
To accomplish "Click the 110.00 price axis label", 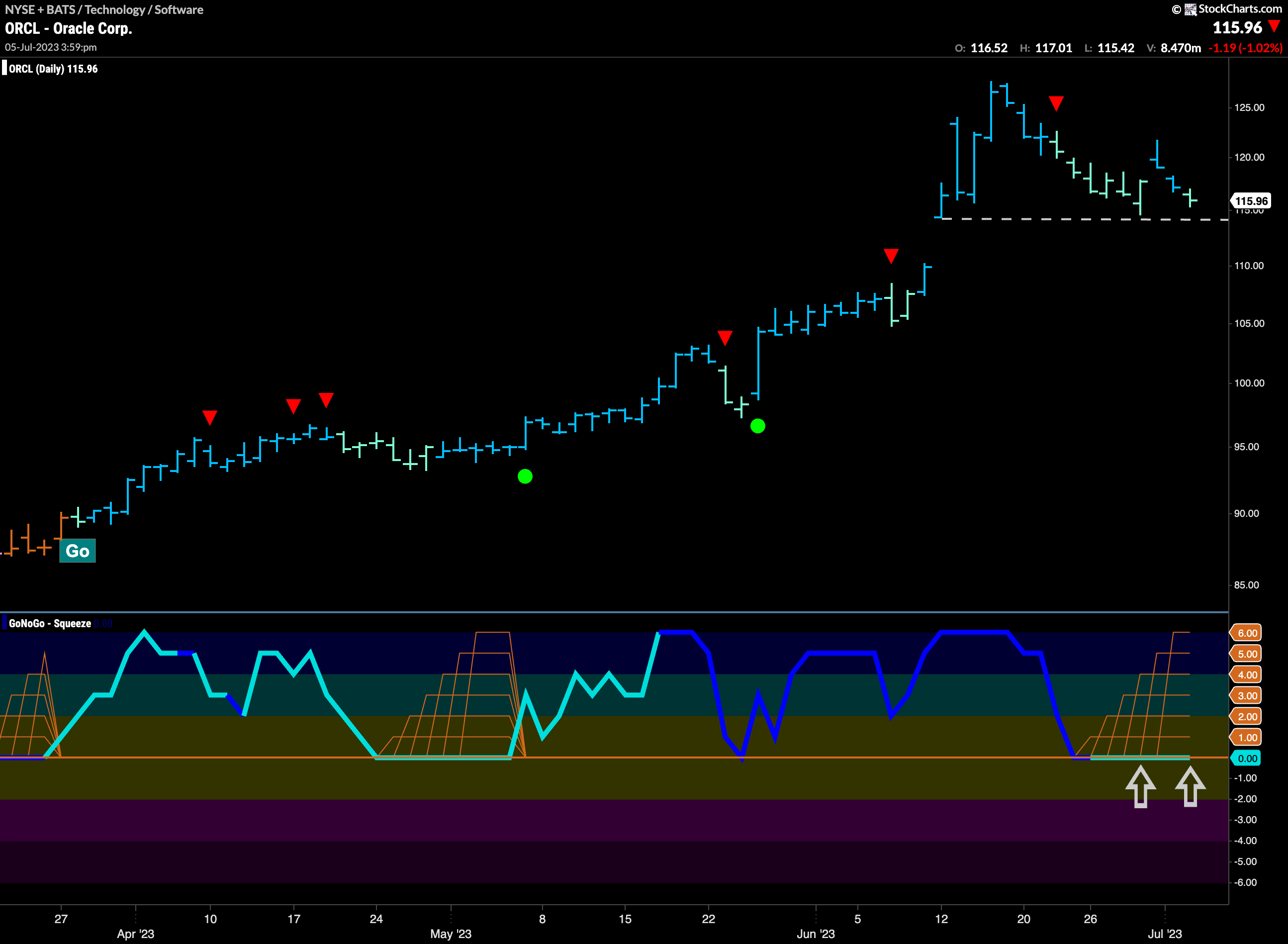I will (x=1249, y=266).
